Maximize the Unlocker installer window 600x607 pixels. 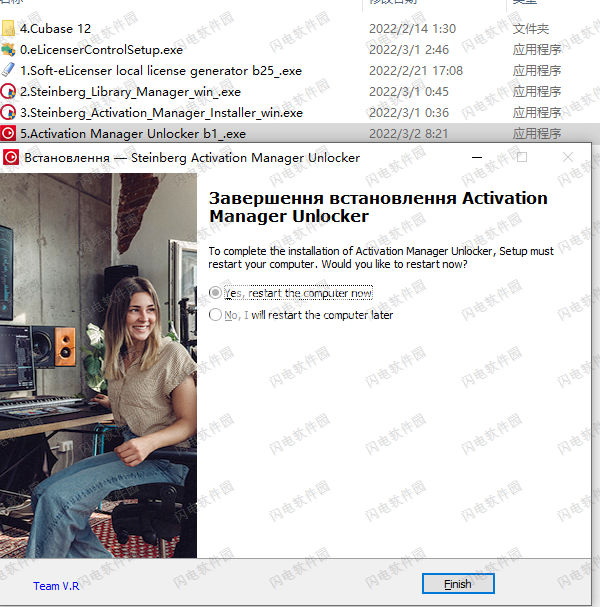pos(522,157)
